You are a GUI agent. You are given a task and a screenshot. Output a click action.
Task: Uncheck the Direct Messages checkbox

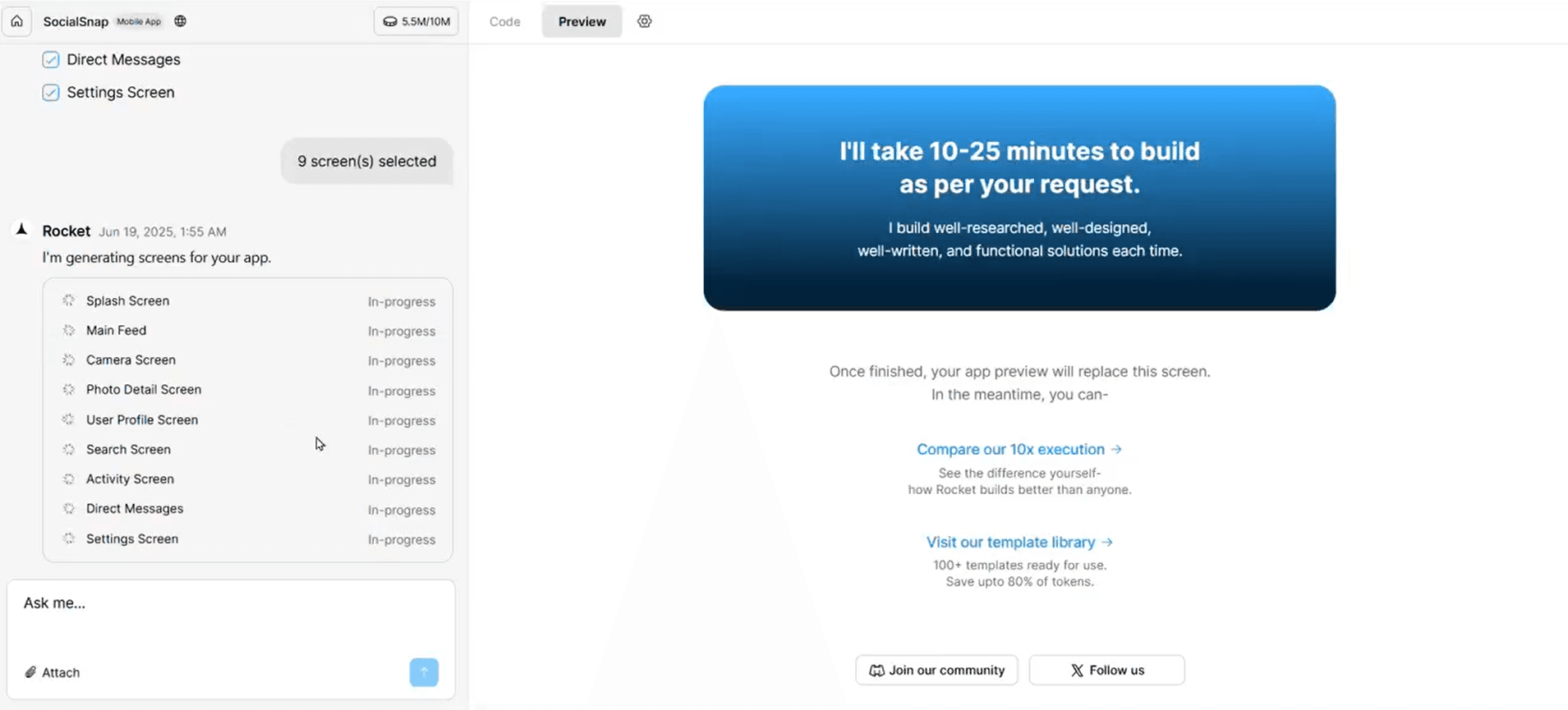point(51,59)
